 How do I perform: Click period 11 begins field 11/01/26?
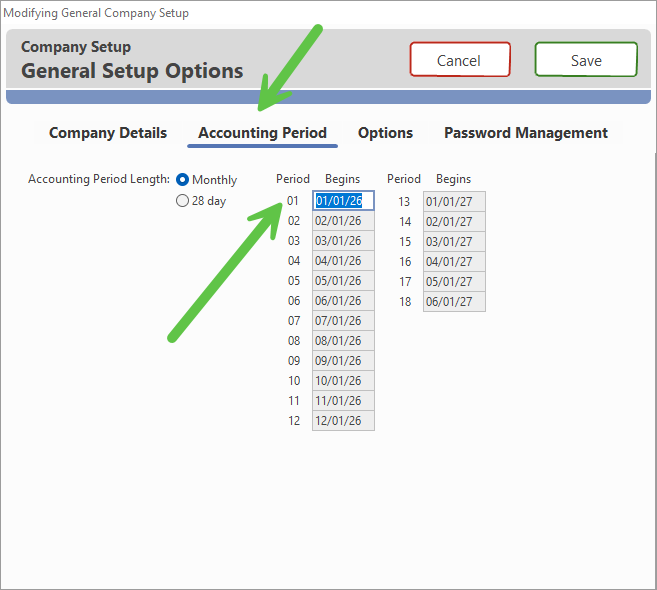click(343, 401)
